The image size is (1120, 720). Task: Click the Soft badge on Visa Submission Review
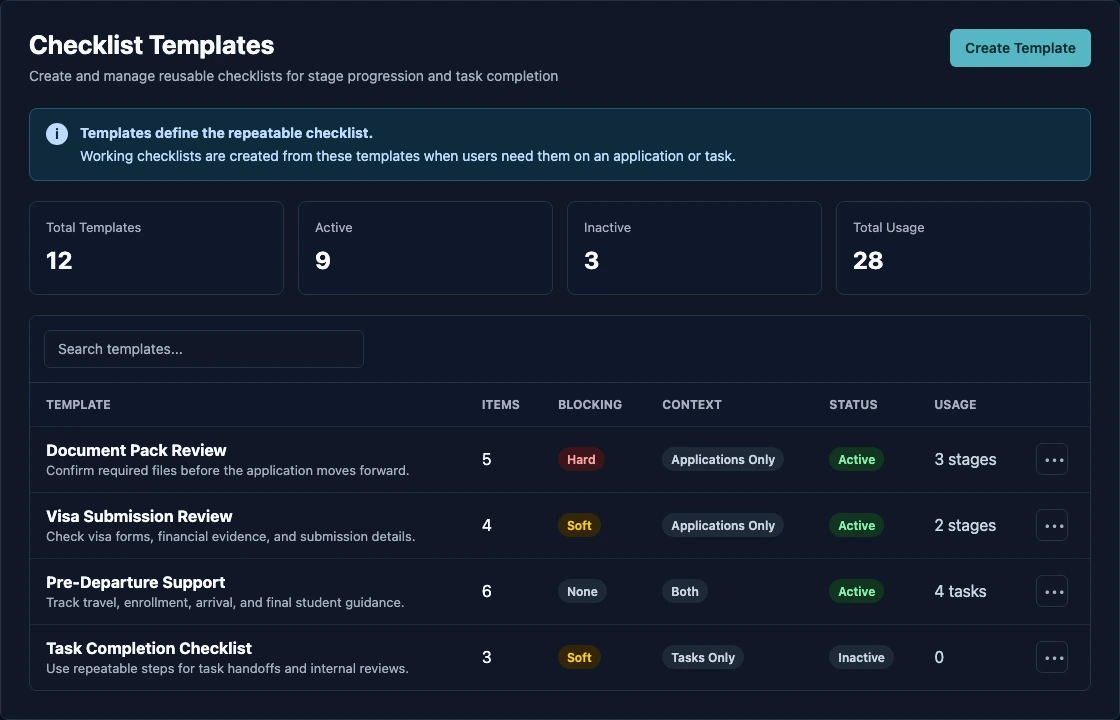[579, 525]
